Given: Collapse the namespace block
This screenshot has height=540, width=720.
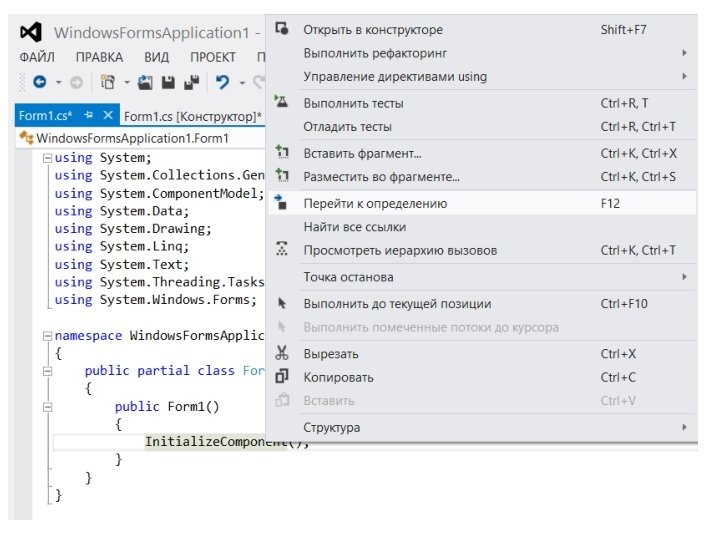Looking at the screenshot, I should coord(47,336).
